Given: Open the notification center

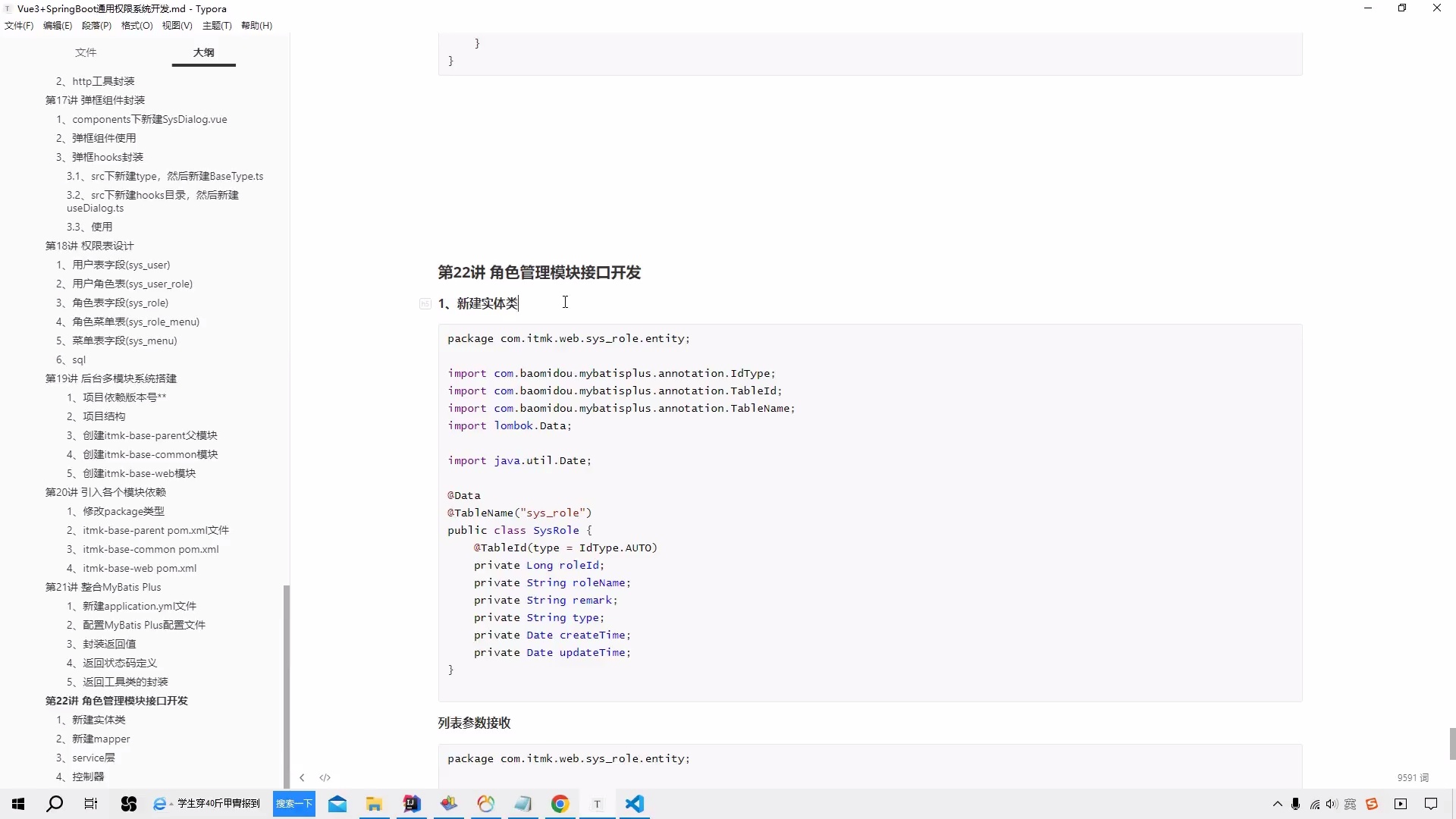Looking at the screenshot, I should click(x=1432, y=805).
